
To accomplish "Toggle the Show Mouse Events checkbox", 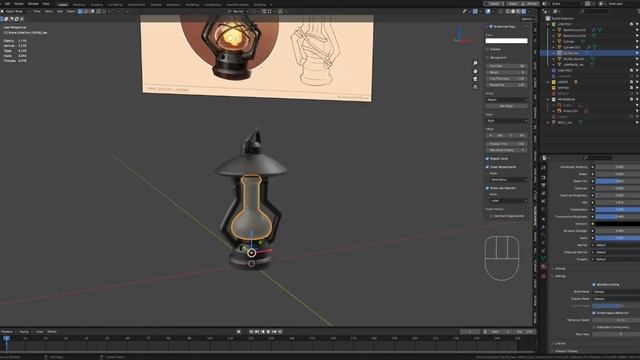I will (487, 167).
